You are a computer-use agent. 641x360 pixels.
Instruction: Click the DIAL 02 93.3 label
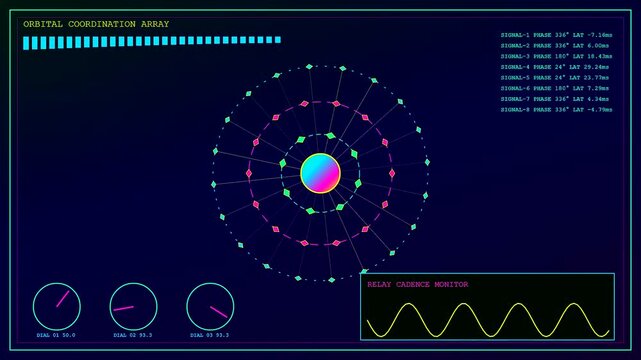pyautogui.click(x=133, y=335)
